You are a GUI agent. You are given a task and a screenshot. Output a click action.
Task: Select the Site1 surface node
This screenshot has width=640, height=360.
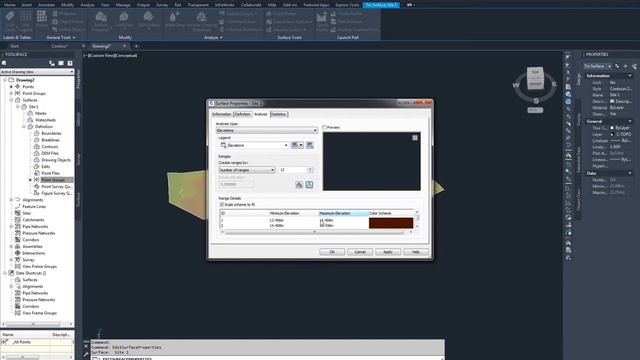coord(33,107)
